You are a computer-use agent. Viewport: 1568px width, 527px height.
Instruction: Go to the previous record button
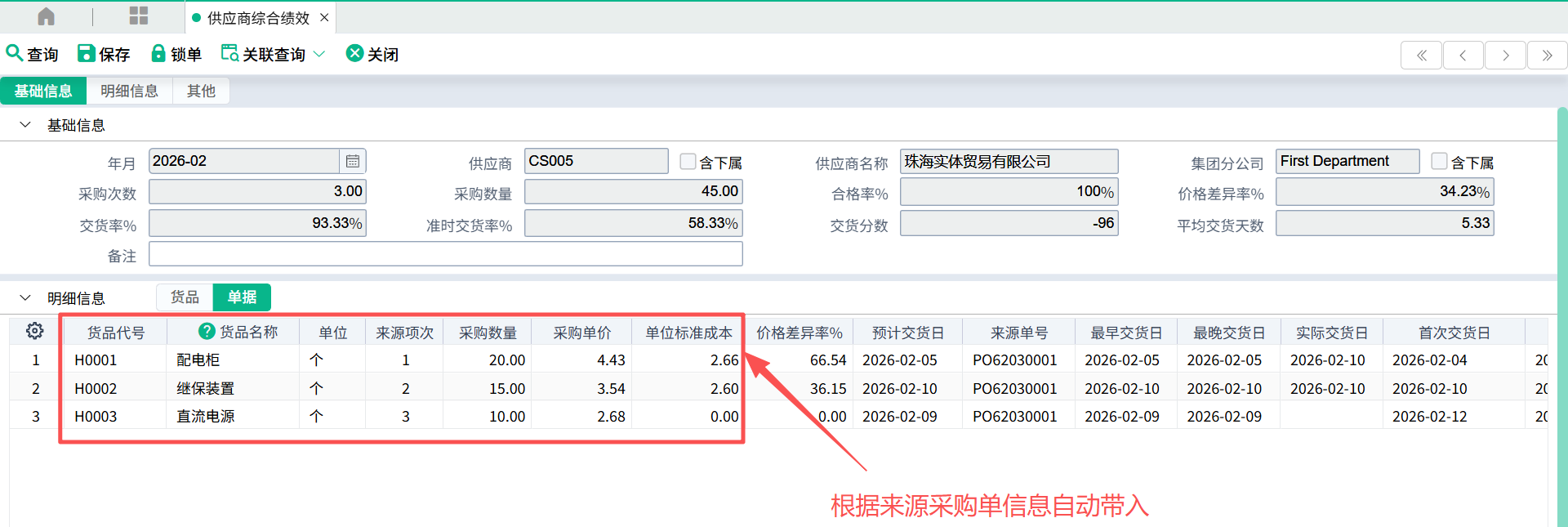tap(1463, 56)
